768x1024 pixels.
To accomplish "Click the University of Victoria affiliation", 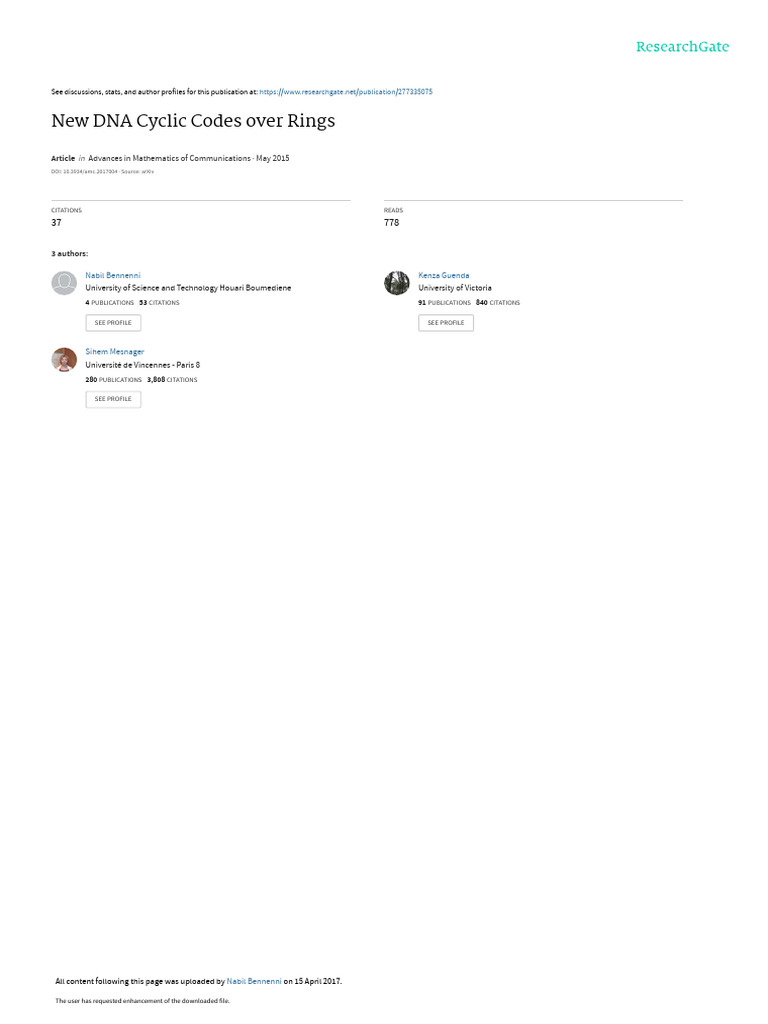I will pos(455,288).
